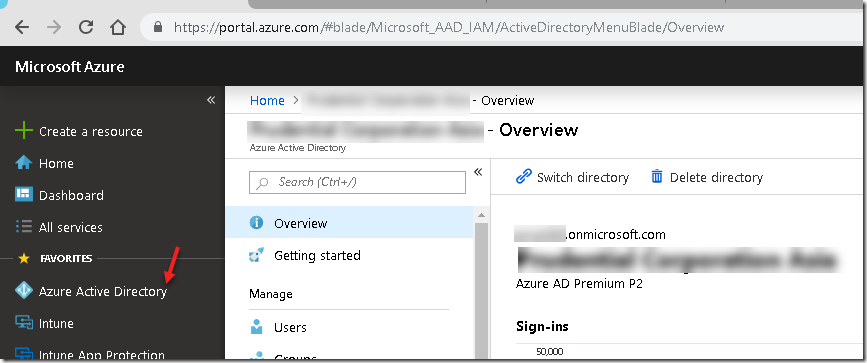Click the Switch directory link icon
The width and height of the screenshot is (867, 363).
click(x=523, y=177)
